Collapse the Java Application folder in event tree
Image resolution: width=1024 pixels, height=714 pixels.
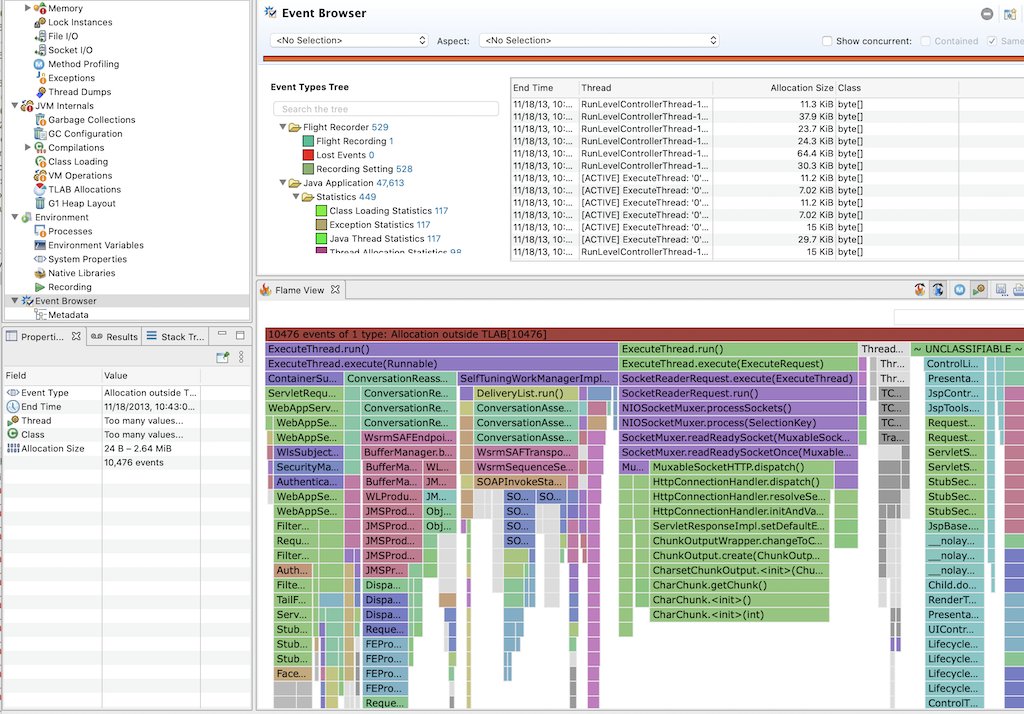click(x=283, y=183)
